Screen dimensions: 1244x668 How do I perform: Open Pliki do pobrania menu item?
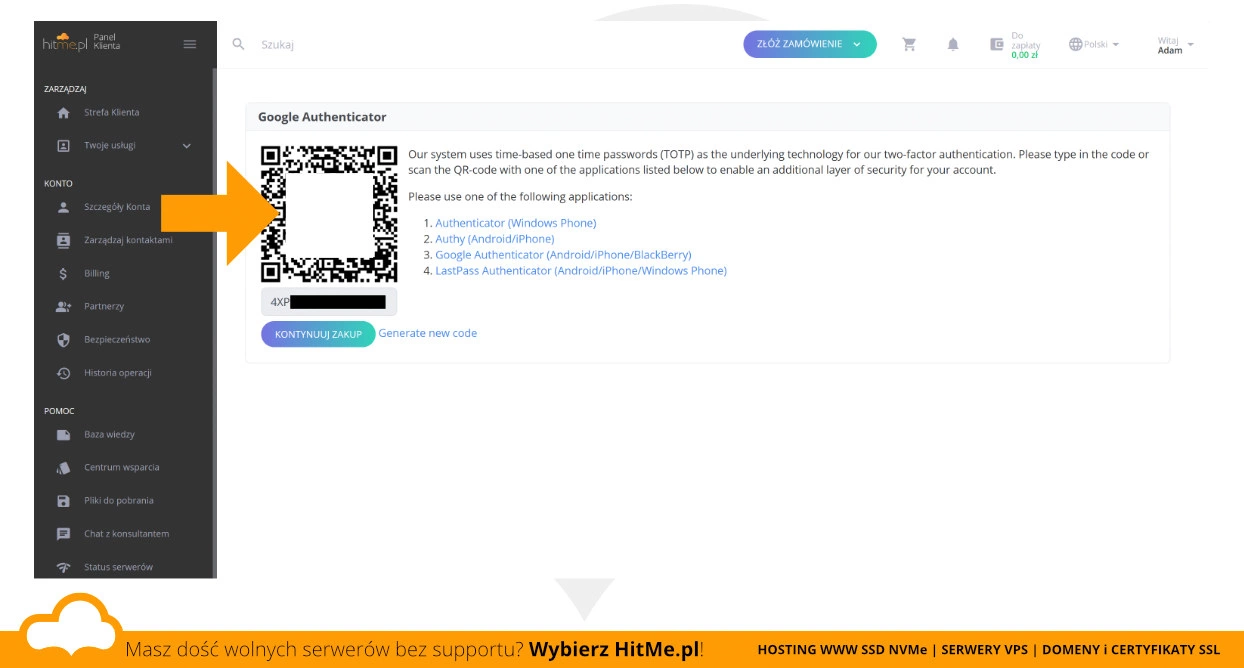coord(119,500)
